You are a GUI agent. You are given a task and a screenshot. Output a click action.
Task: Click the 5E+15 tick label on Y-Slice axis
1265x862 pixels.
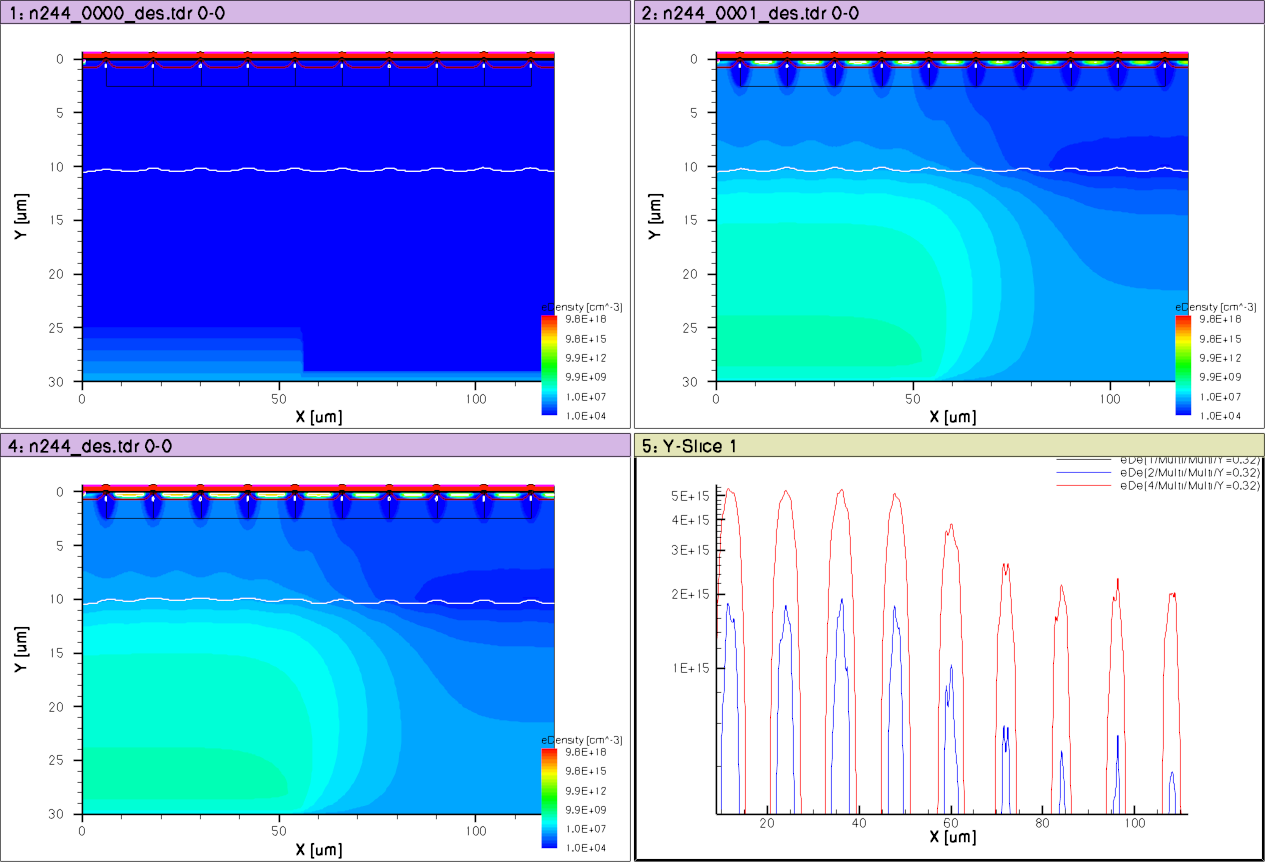(689, 496)
